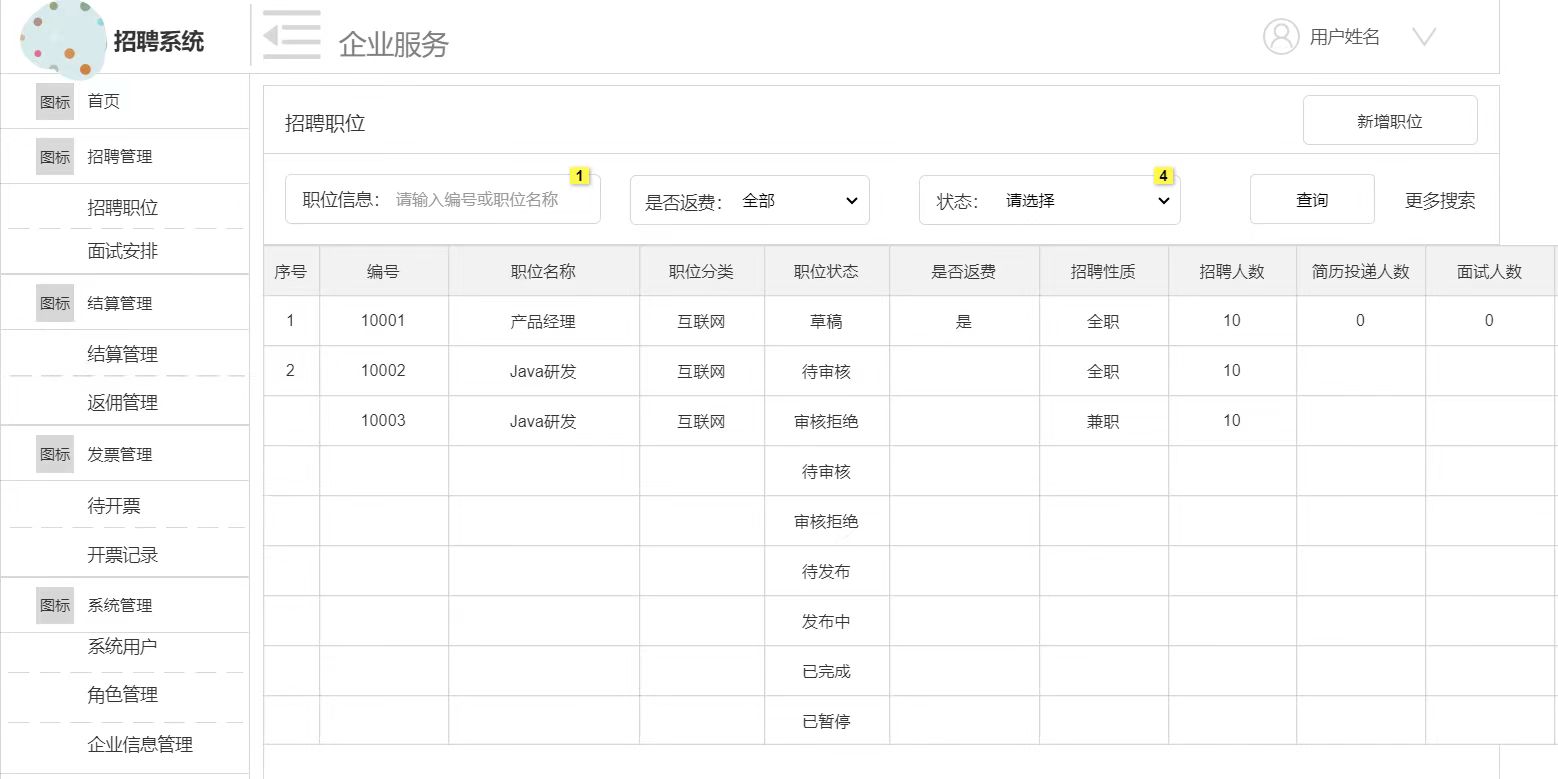1558x779 pixels.
Task: Click the 图标 placeholder beside 系统管理
Action: pyautogui.click(x=55, y=605)
